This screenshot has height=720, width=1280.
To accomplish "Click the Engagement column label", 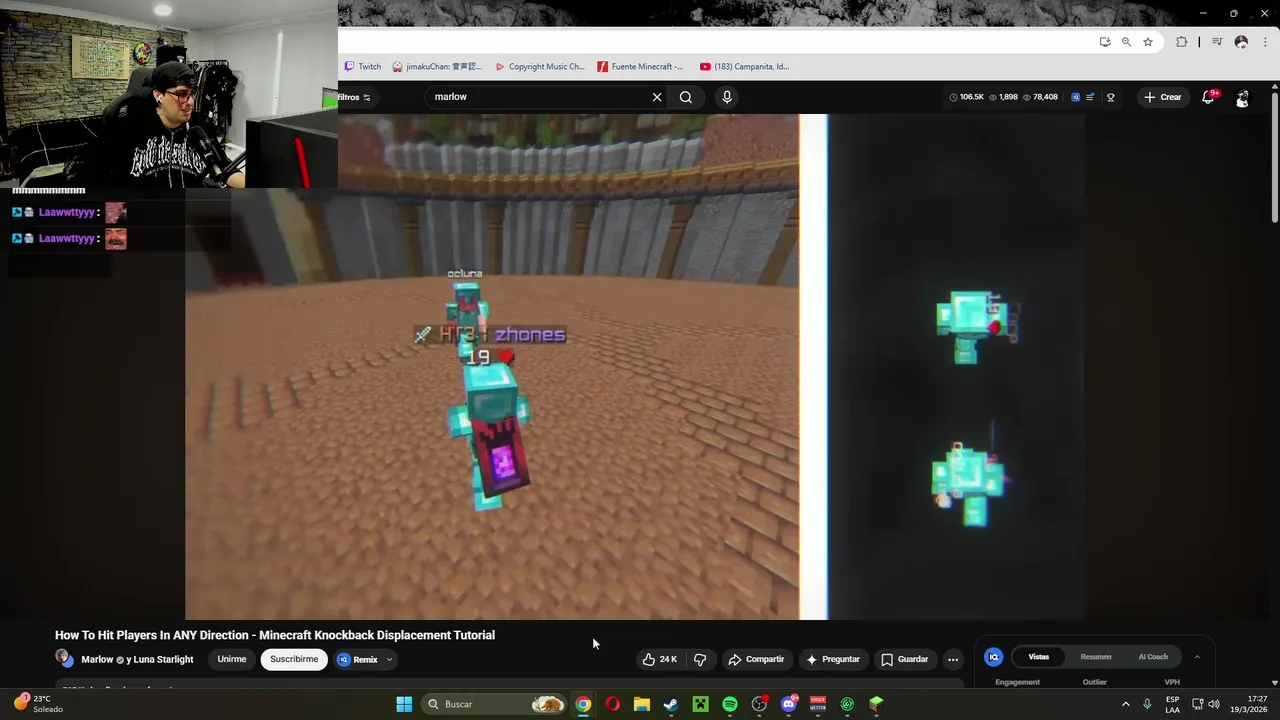I will [1017, 682].
